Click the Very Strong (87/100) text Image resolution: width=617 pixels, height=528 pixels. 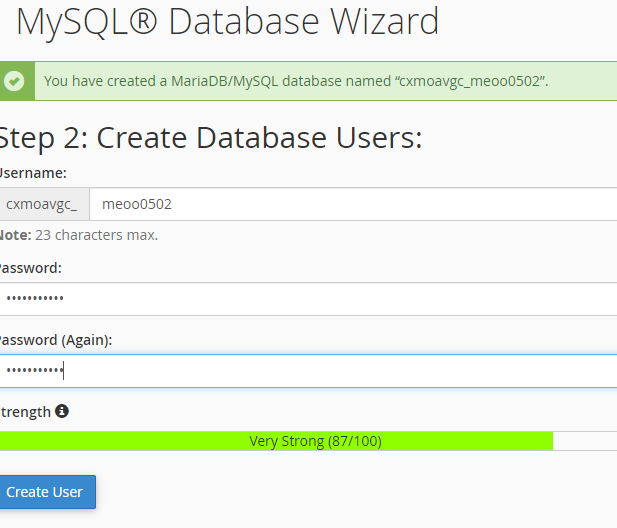tap(315, 441)
